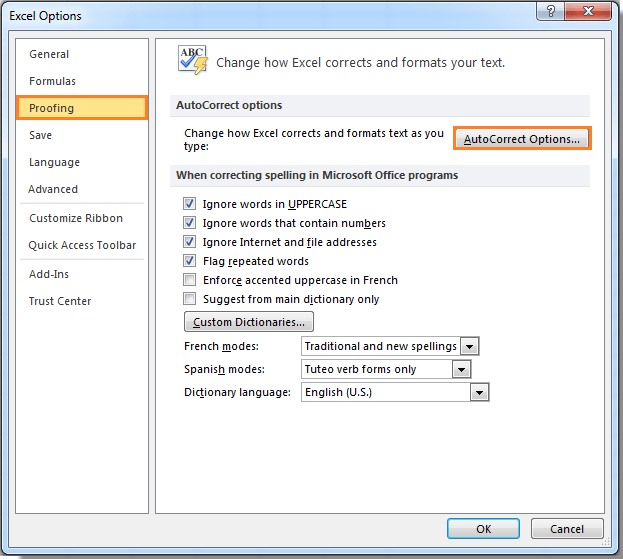Enable Suggest from main dictionary only
Viewport: 623px width, 559px height.
(190, 299)
